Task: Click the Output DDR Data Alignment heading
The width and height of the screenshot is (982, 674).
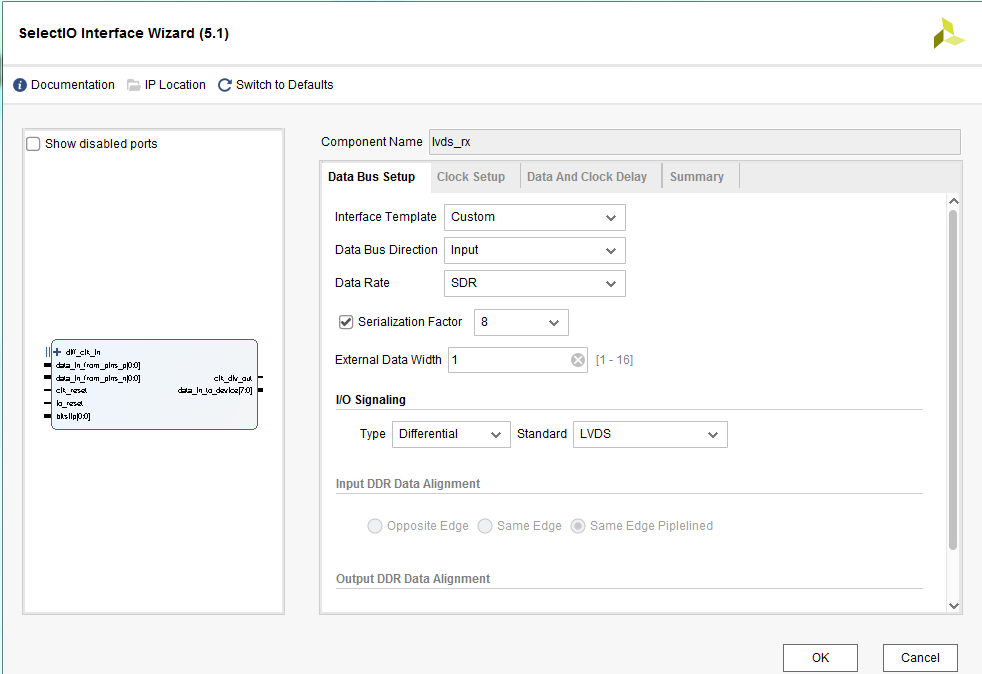Action: click(413, 579)
